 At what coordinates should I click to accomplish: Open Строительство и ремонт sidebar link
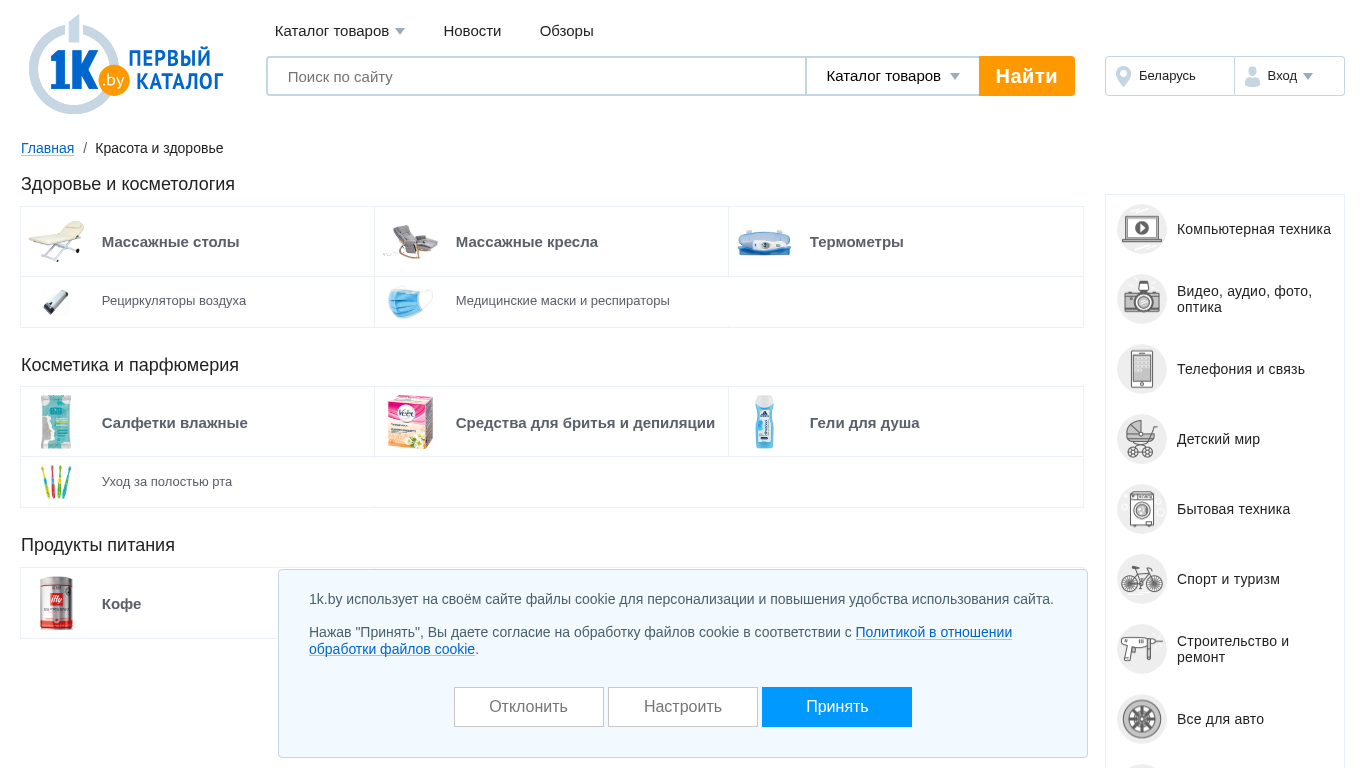tap(1233, 649)
